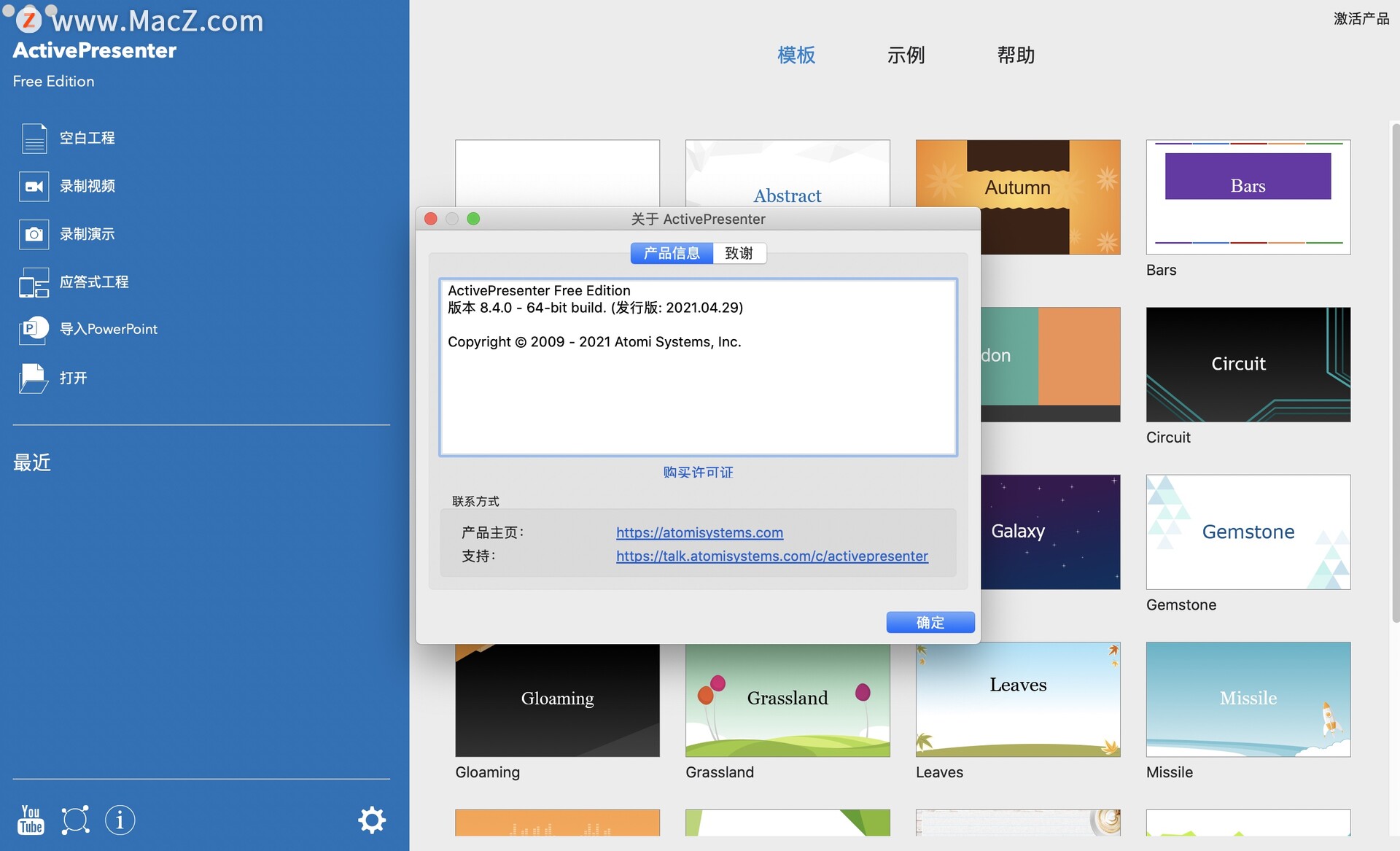Select the 致谢 tab in About dialog
This screenshot has width=1400, height=851.
tap(739, 253)
